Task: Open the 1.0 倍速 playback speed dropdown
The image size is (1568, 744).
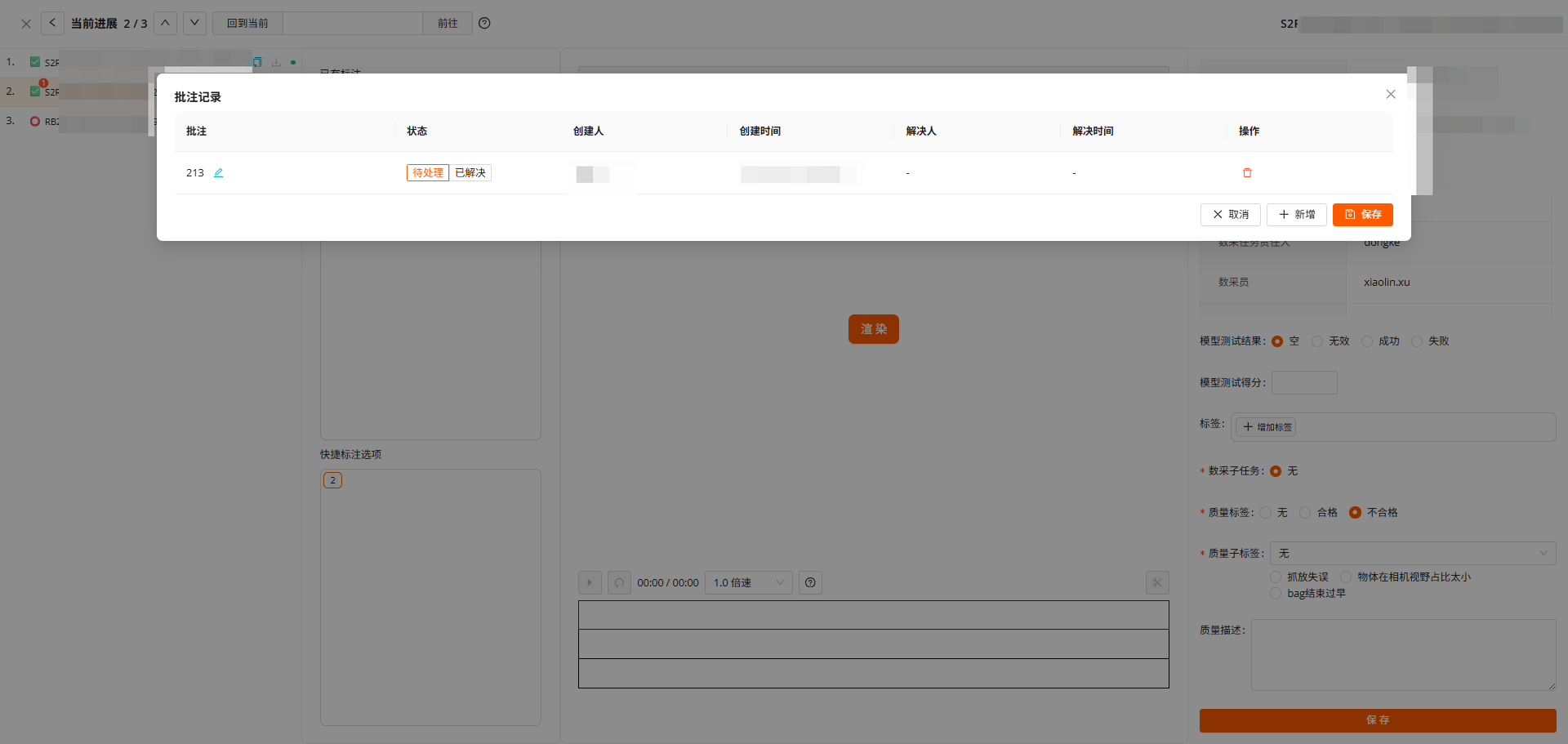Action: click(748, 583)
